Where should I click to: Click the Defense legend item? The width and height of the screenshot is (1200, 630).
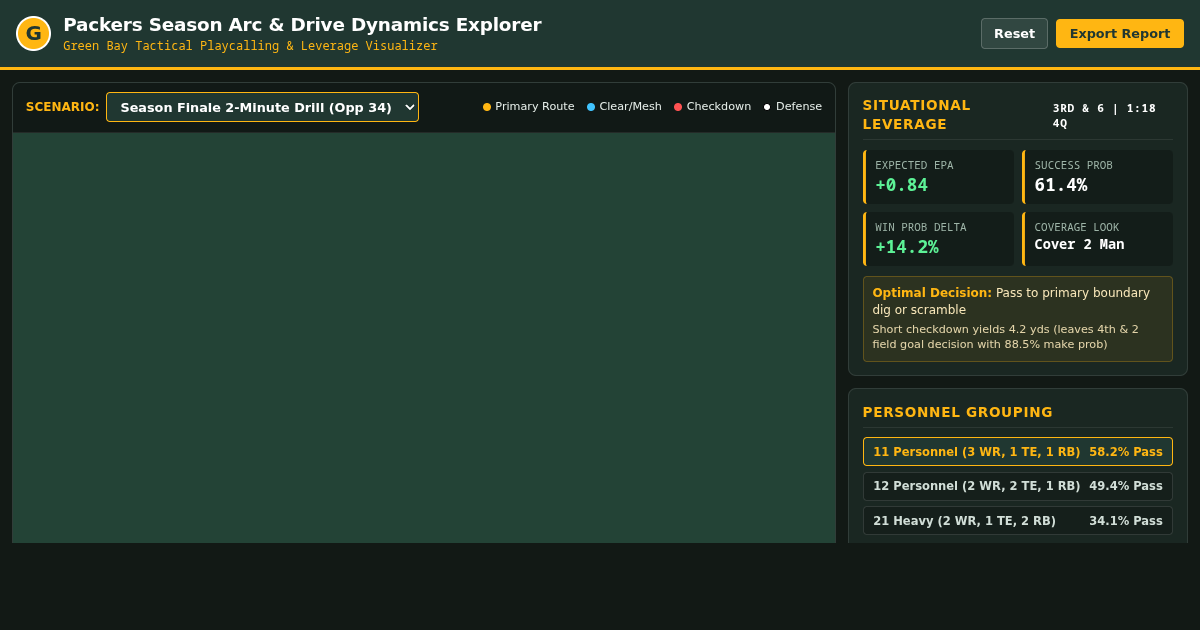pyautogui.click(x=793, y=106)
